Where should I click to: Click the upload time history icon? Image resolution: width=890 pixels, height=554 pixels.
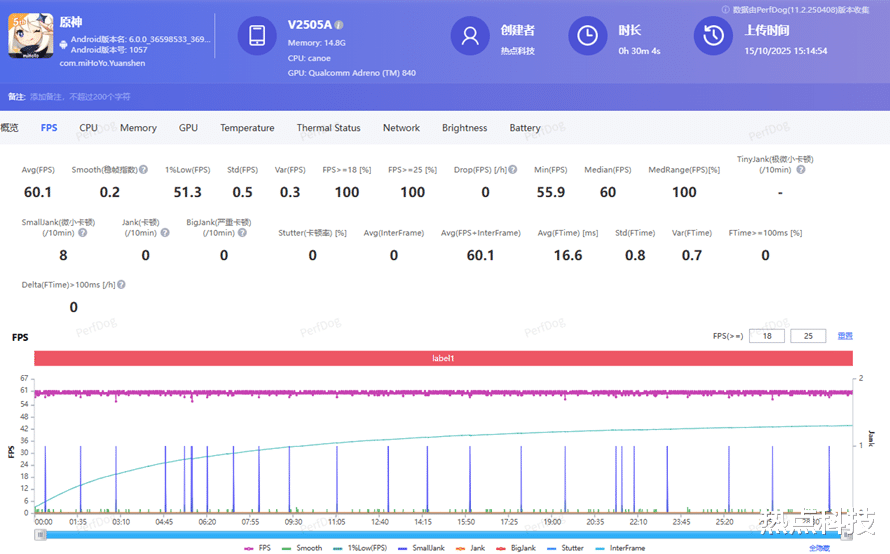713,36
